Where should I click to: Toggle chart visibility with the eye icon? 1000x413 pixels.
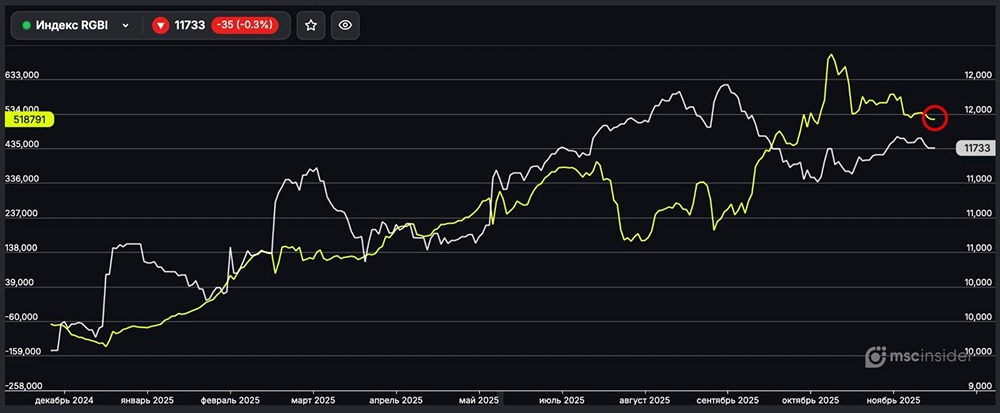345,26
